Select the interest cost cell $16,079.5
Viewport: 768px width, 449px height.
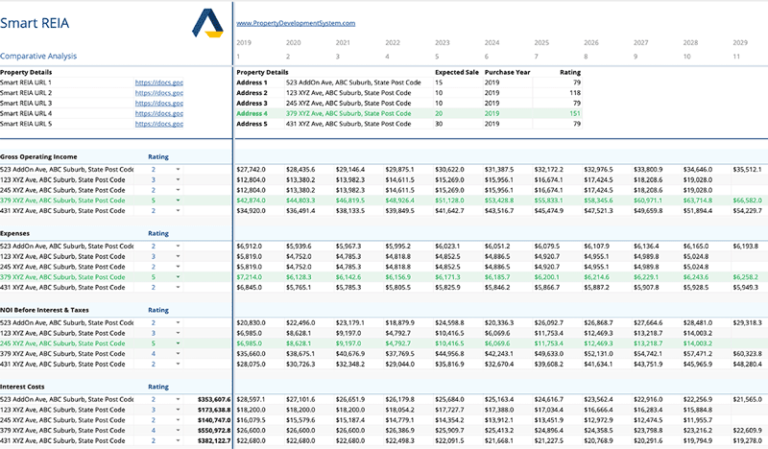tap(251, 420)
